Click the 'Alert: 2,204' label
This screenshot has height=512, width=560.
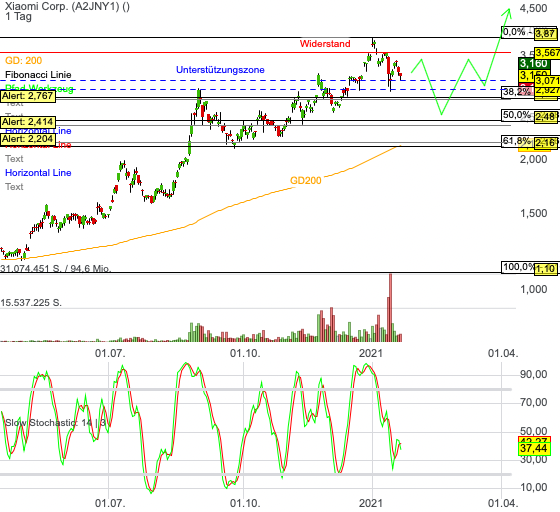click(x=28, y=139)
